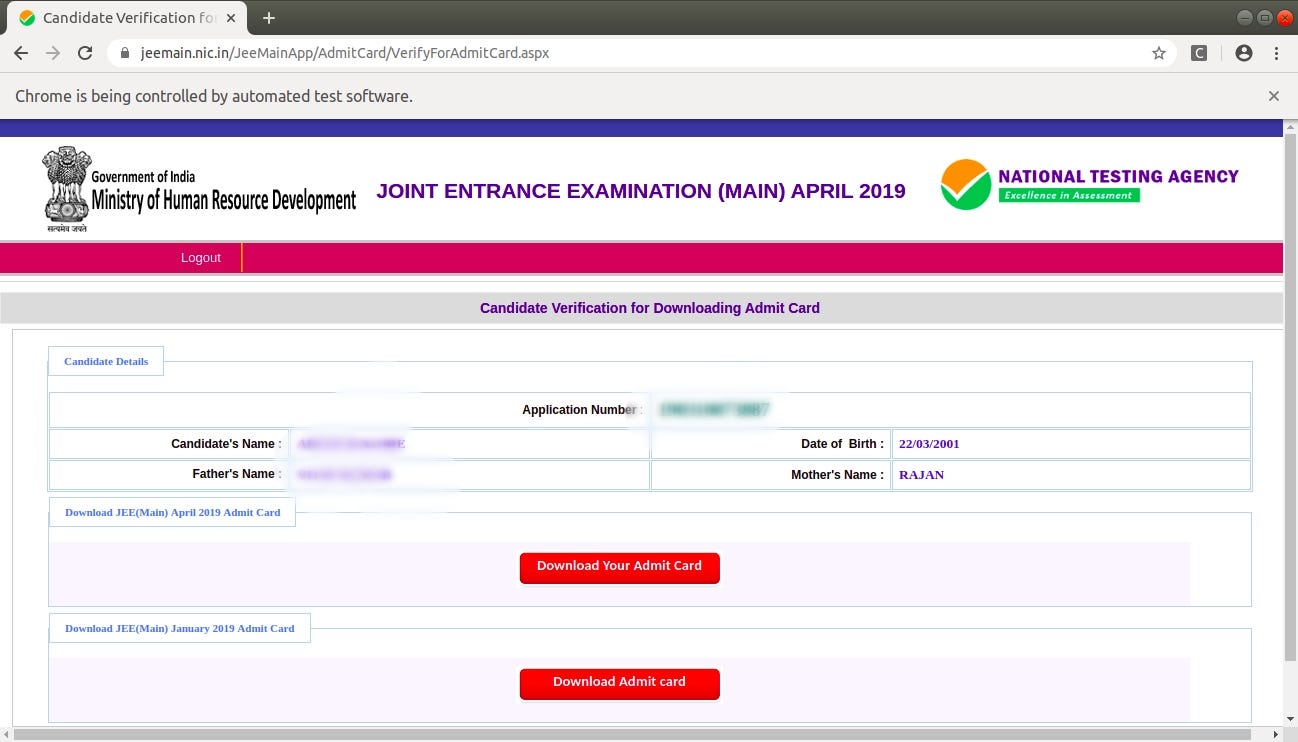1298x742 pixels.
Task: Open the Chrome extension icon labeled C
Action: (1199, 53)
